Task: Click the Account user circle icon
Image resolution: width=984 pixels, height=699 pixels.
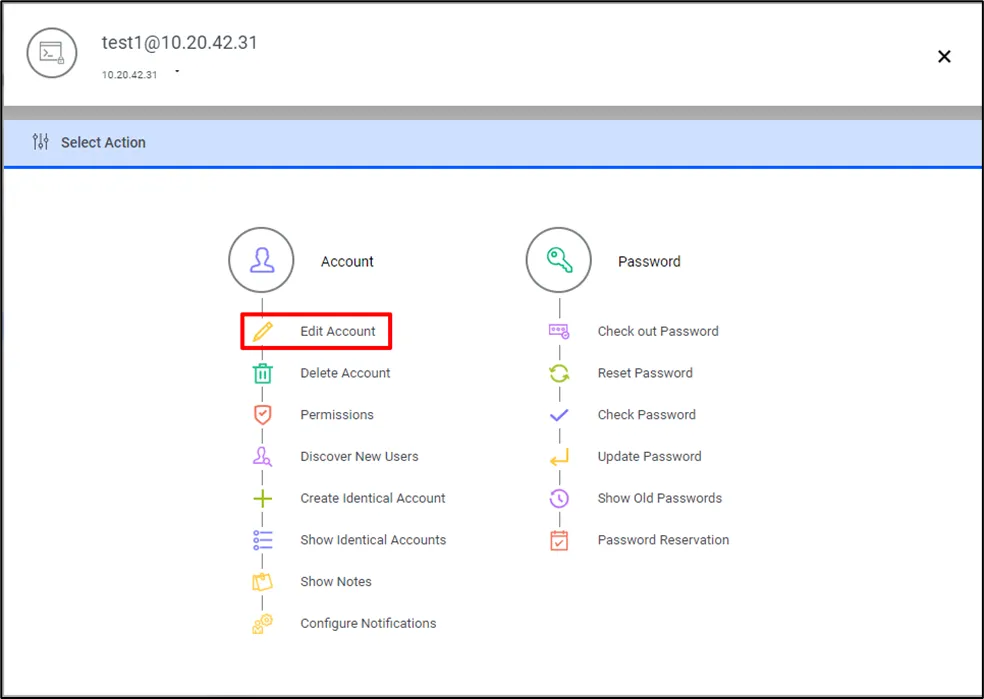Action: [261, 260]
